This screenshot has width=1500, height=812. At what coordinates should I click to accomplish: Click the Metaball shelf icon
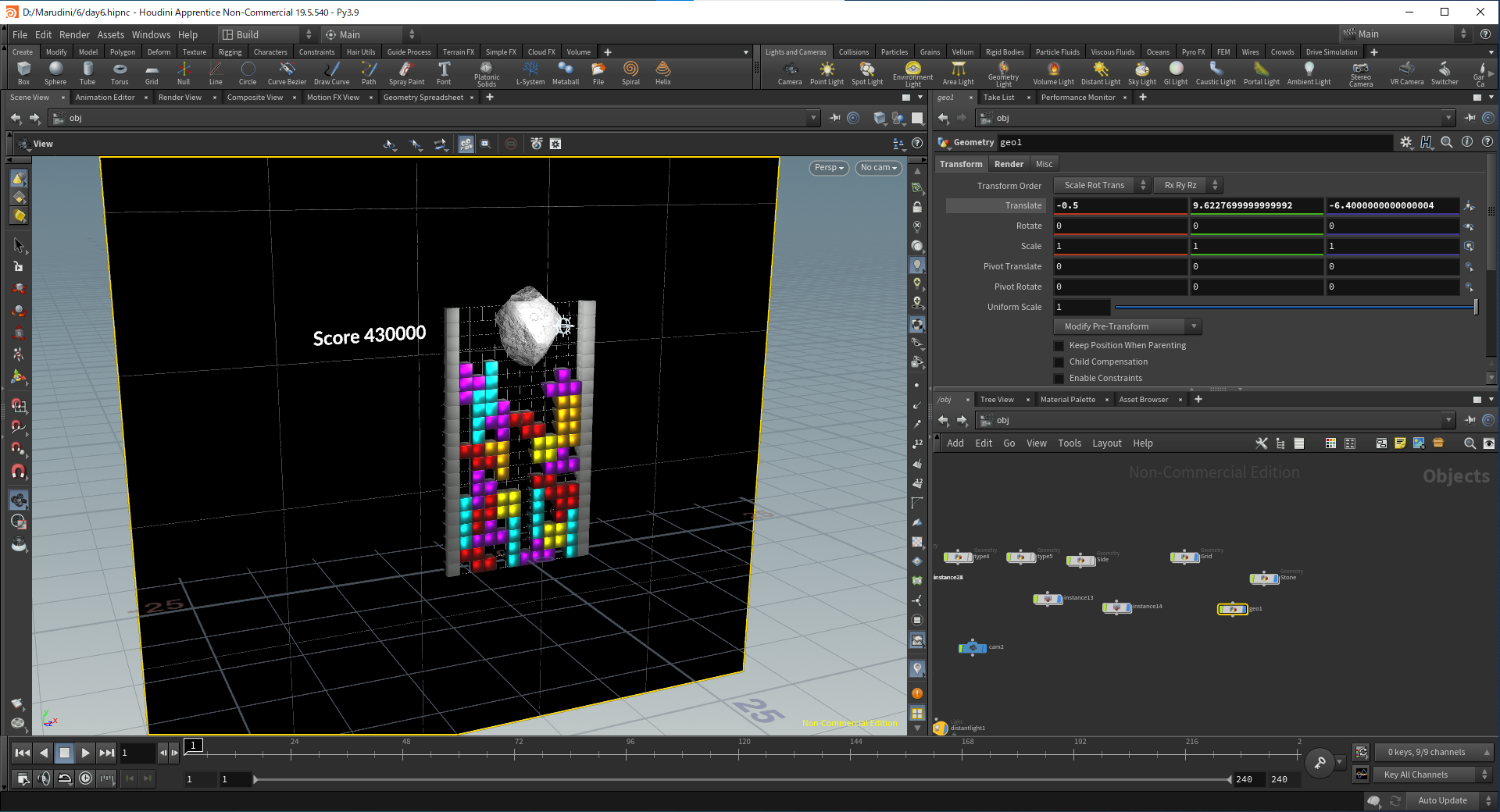point(566,73)
